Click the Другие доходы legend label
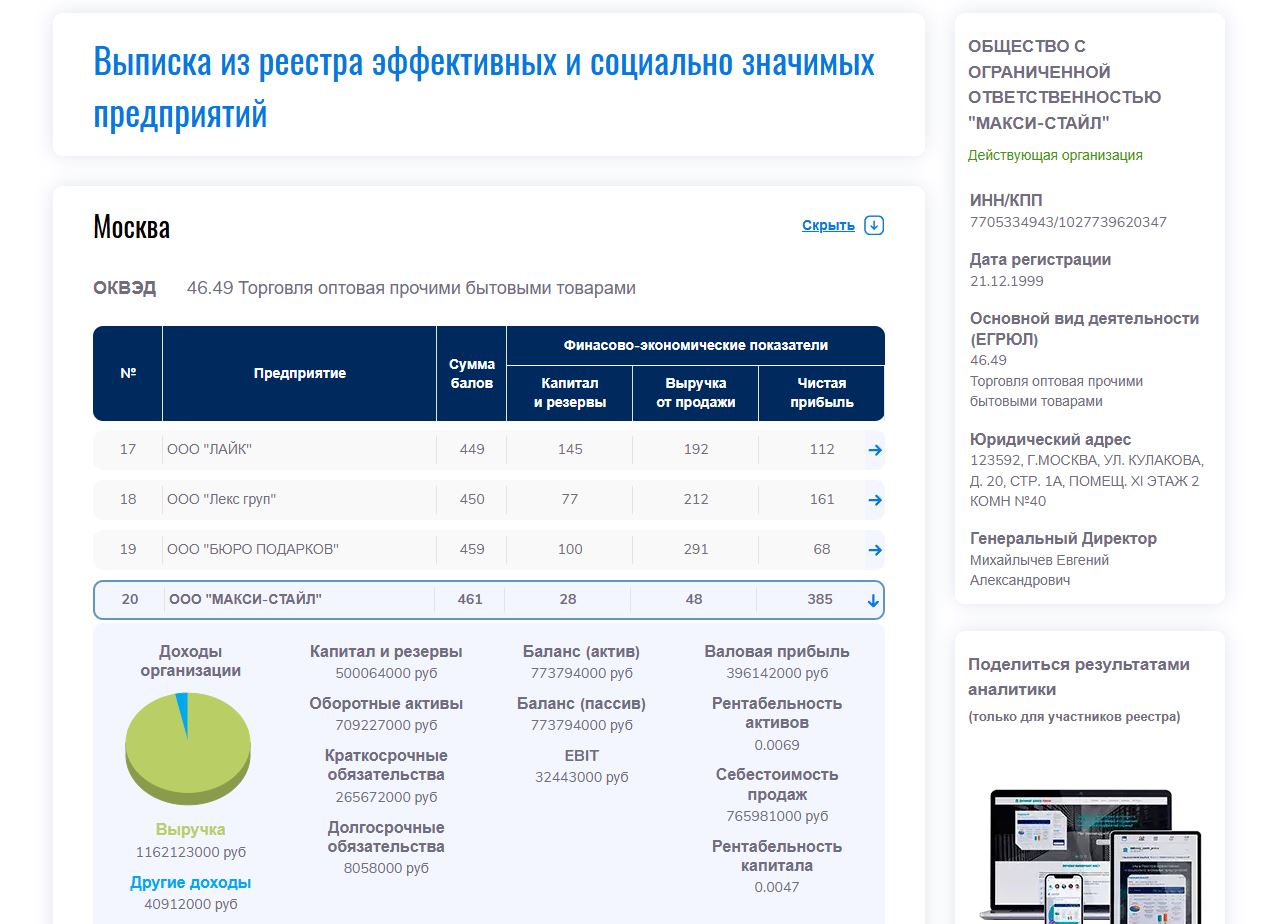 pos(190,883)
